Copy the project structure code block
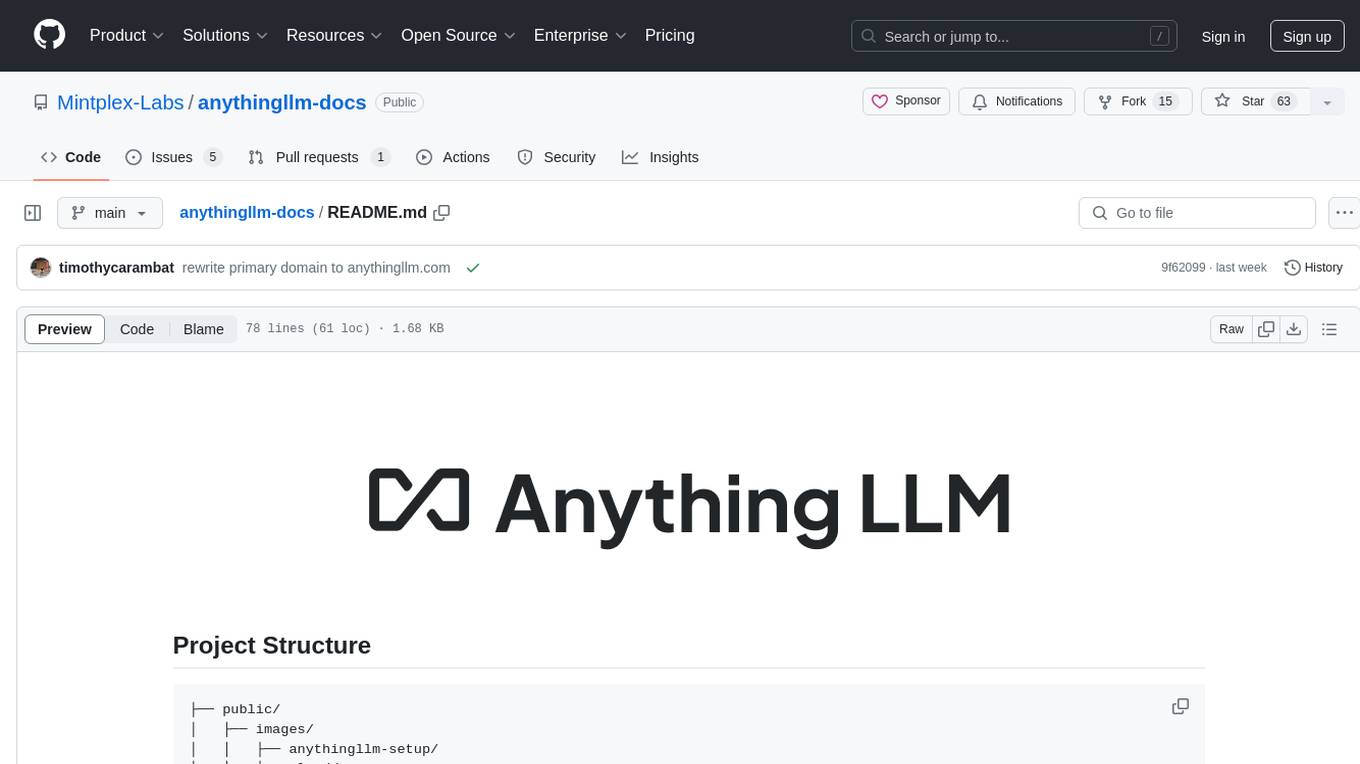This screenshot has width=1360, height=764. click(1180, 706)
